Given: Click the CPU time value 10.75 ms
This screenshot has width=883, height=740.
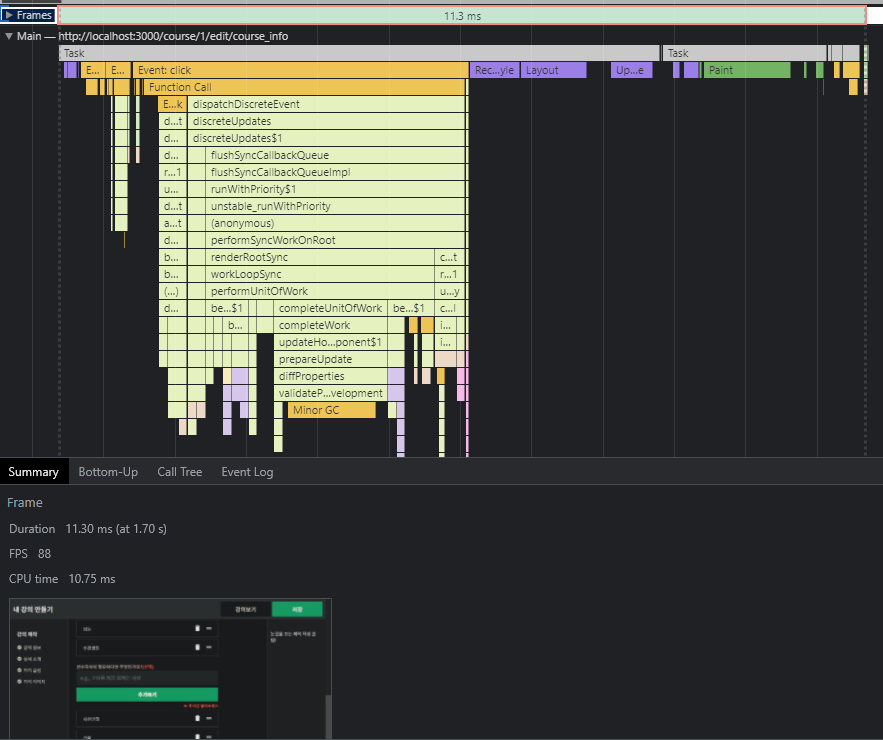Looking at the screenshot, I should [92, 579].
